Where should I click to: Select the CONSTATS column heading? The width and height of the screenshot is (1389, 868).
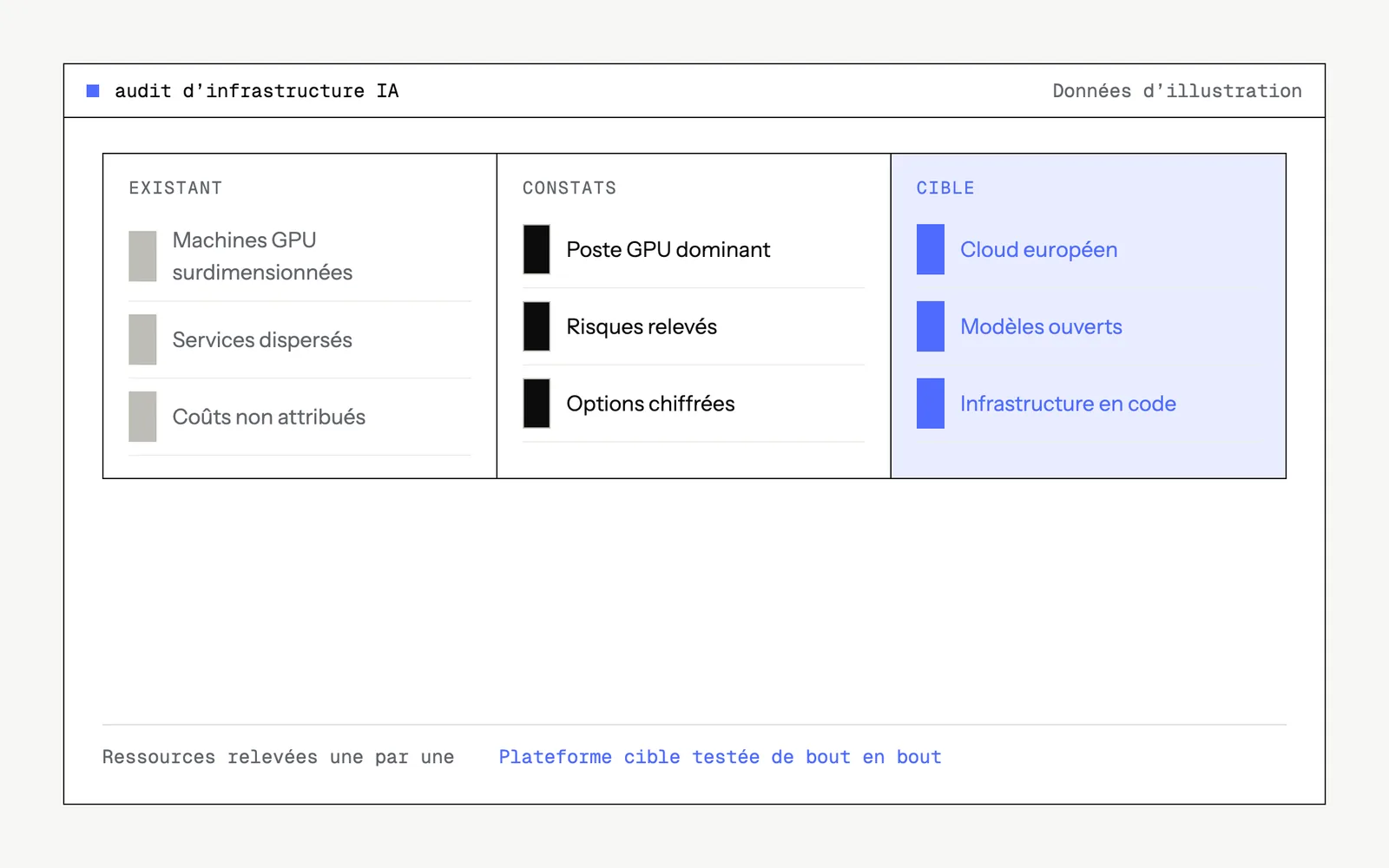click(x=569, y=187)
